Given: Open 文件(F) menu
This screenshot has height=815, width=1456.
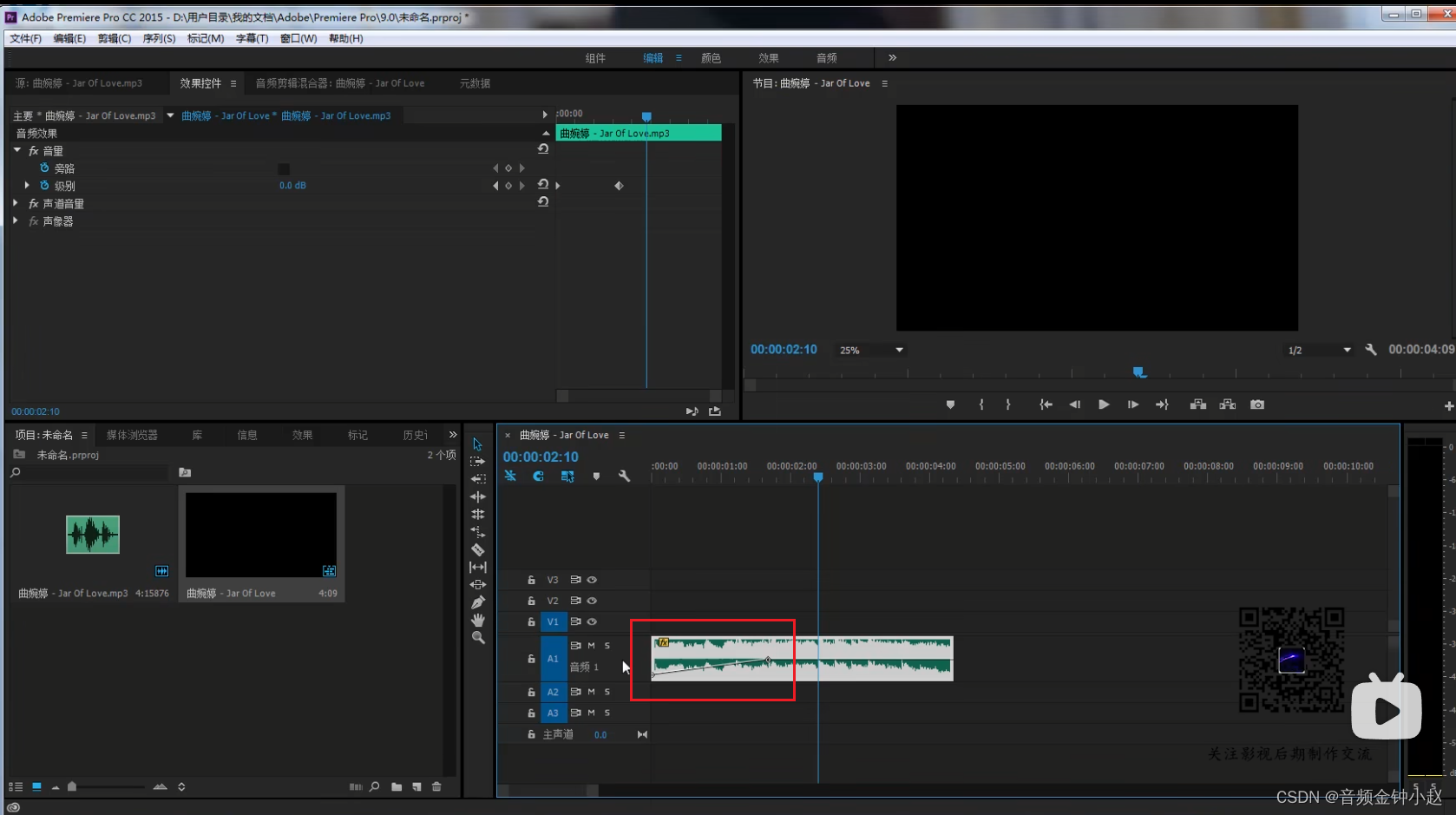Looking at the screenshot, I should pyautogui.click(x=26, y=38).
